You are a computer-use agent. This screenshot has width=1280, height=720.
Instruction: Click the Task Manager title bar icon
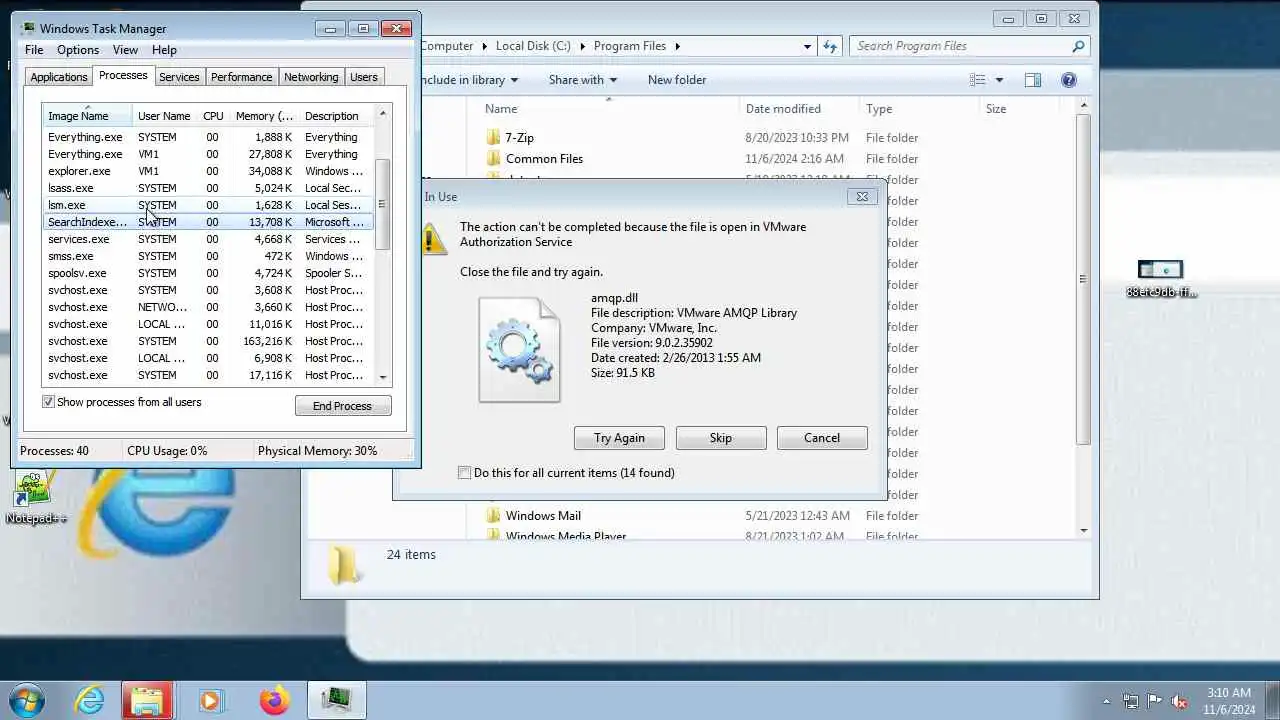(x=27, y=28)
